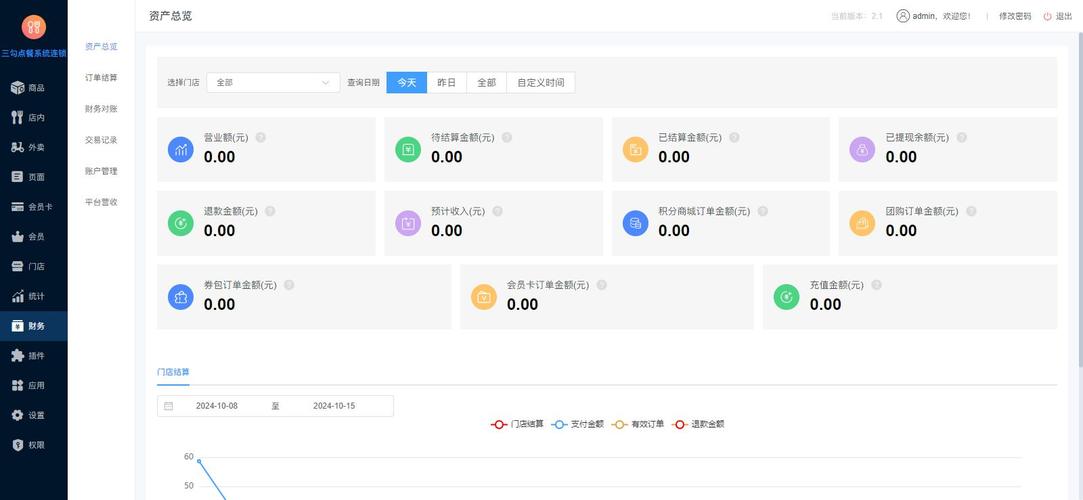Click help icon next to 券包订单金额(元)
Image resolution: width=1083 pixels, height=500 pixels.
click(x=289, y=285)
